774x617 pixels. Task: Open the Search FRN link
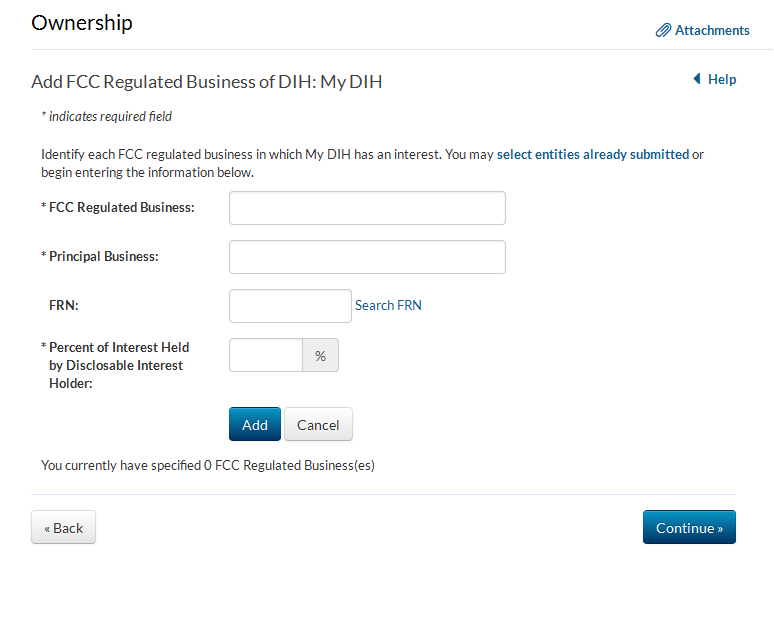click(388, 306)
